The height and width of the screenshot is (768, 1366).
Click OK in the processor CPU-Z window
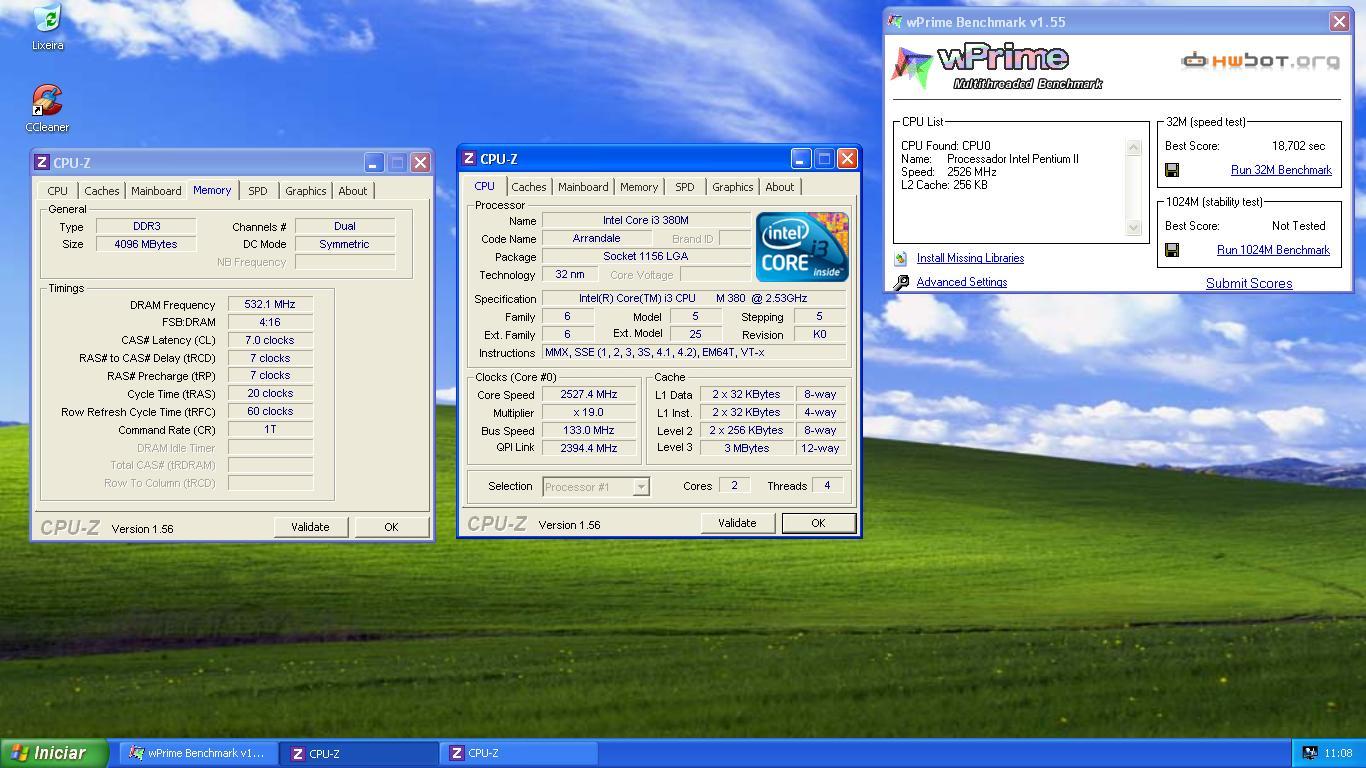(x=818, y=523)
